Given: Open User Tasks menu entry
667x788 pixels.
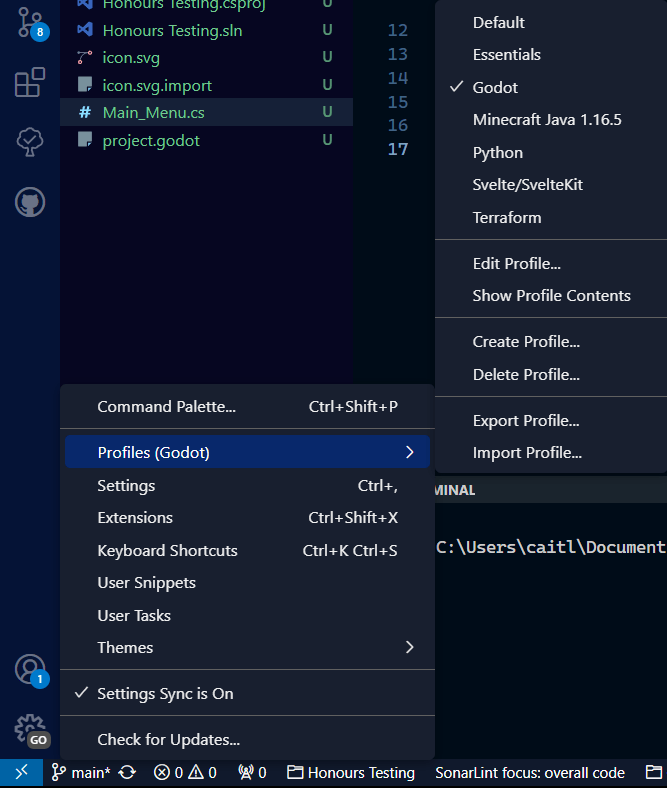Looking at the screenshot, I should (x=247, y=615).
